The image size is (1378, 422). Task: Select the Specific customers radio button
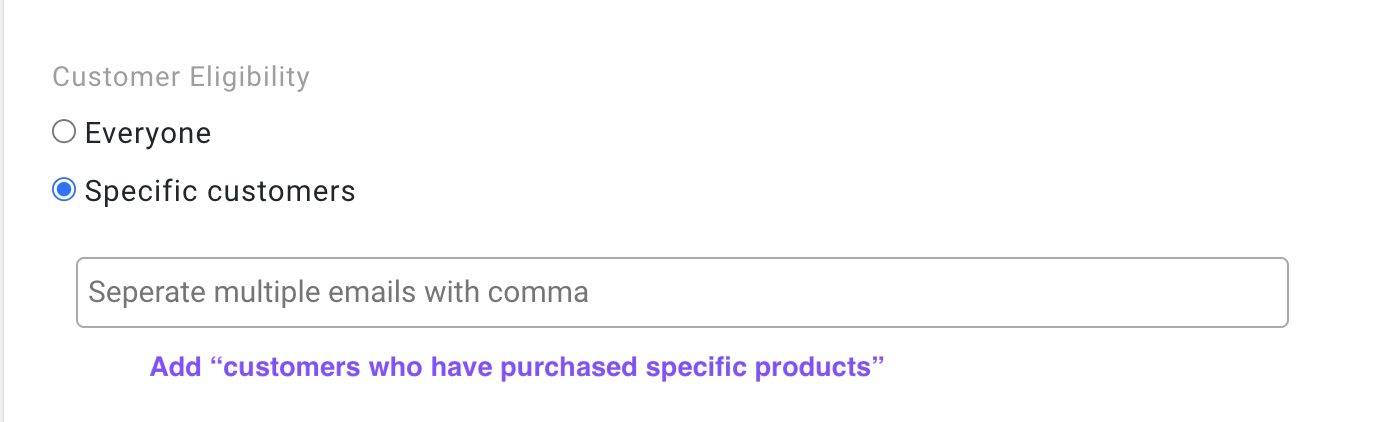pos(64,190)
